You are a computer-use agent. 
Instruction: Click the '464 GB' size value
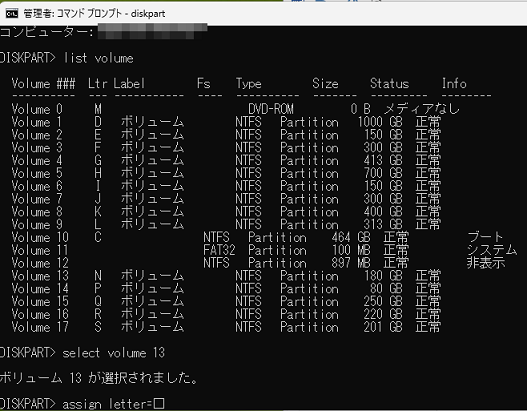coord(351,237)
